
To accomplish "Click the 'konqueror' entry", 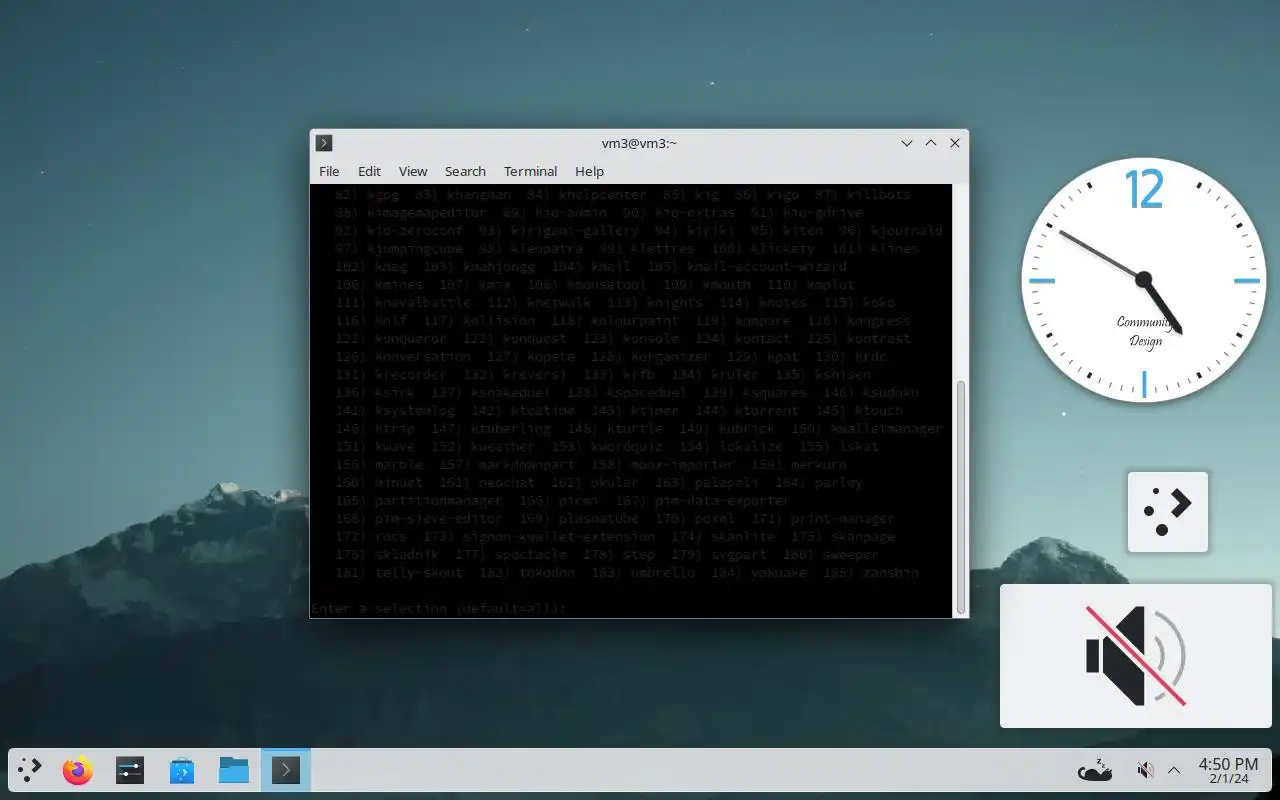I will [x=410, y=338].
